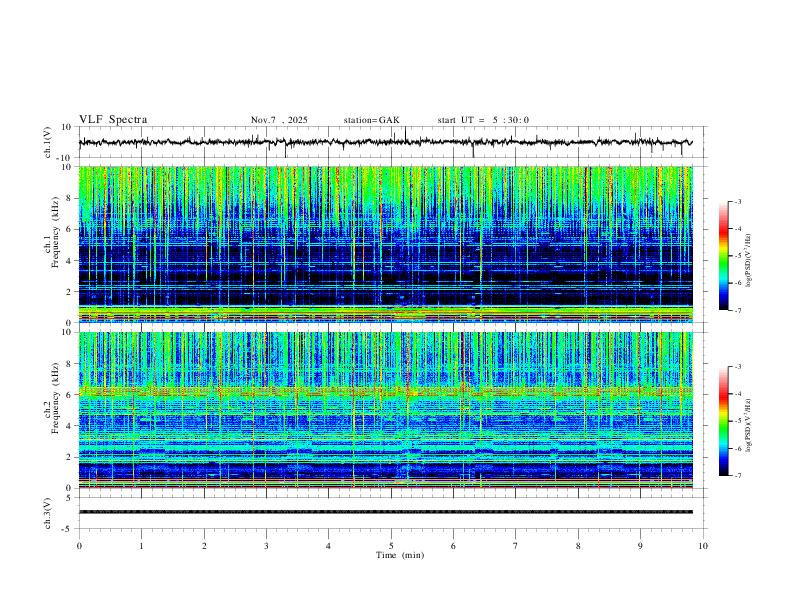
Task: Select the "start UT = 5 :30: 0" text
Action: 483,120
